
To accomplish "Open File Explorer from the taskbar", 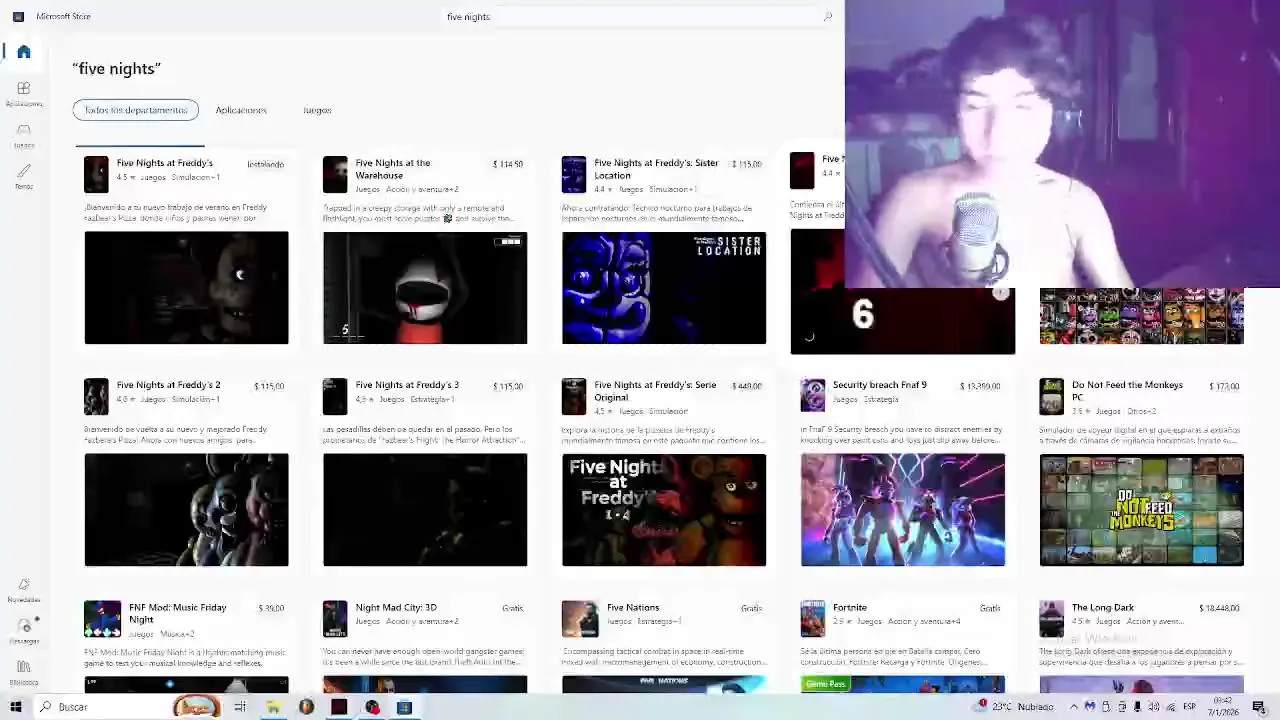I will (273, 707).
